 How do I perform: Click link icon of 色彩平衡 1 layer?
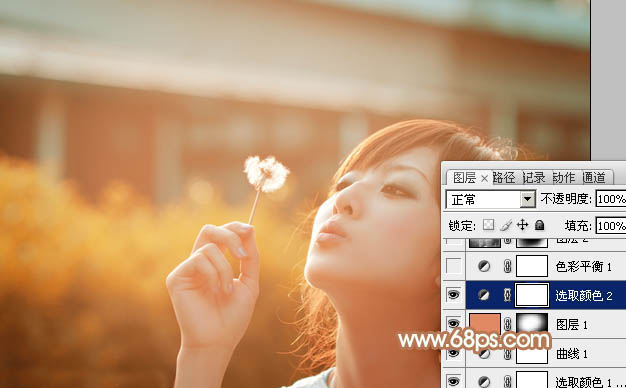[507, 266]
